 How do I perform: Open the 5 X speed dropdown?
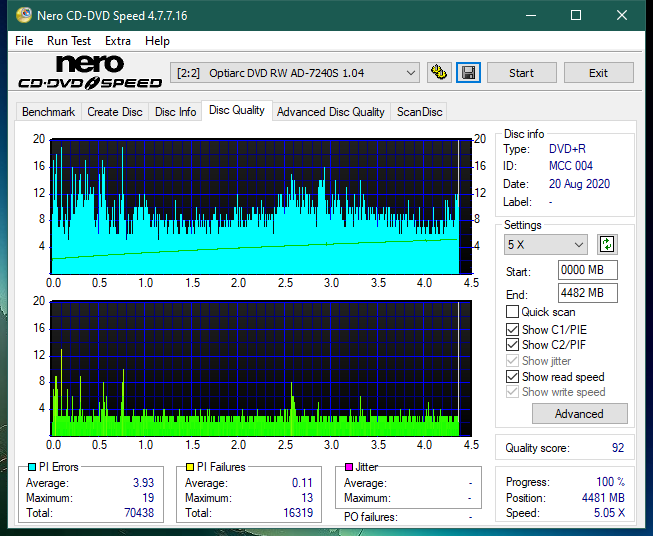tap(546, 244)
